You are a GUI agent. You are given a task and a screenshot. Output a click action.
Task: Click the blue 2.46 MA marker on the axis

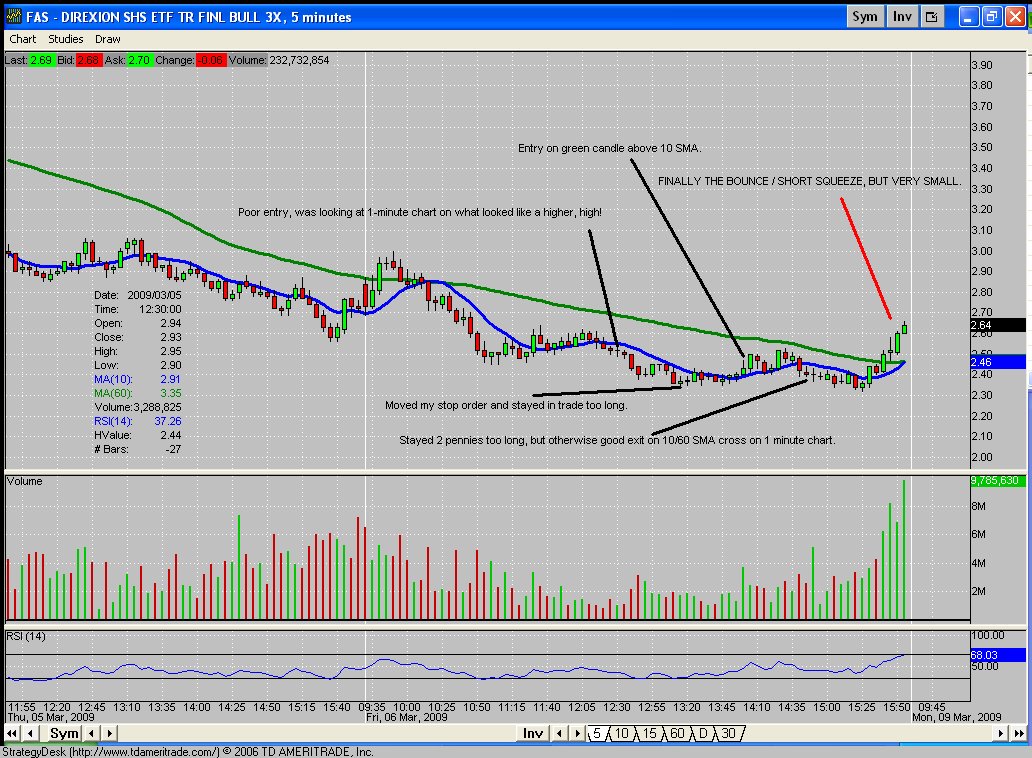997,362
